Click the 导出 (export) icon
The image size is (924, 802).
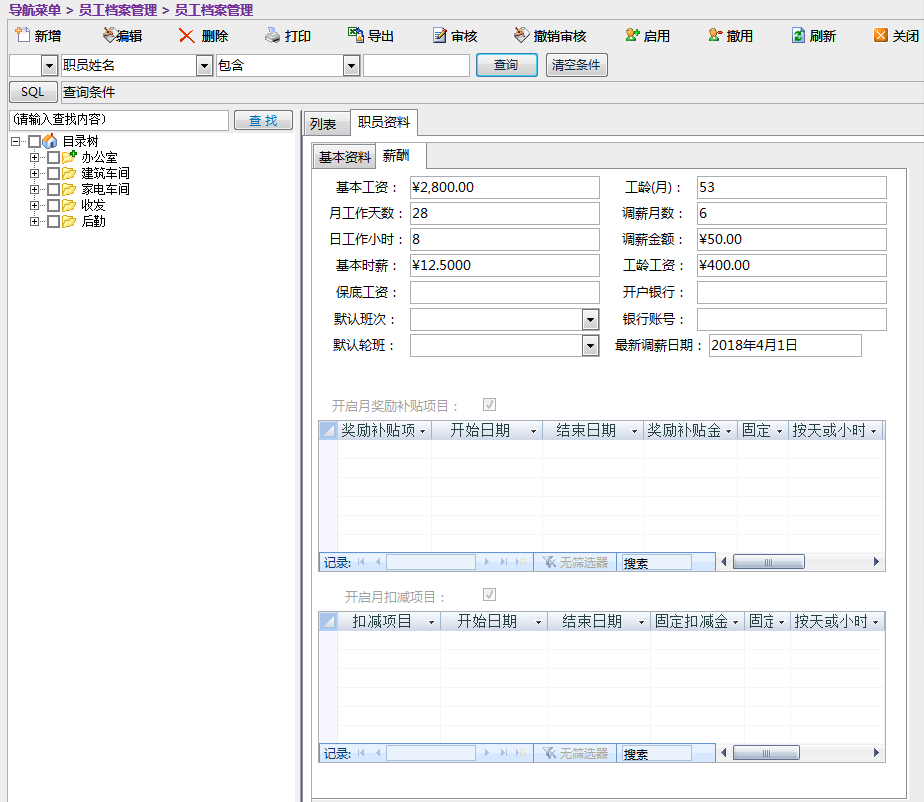coord(355,35)
